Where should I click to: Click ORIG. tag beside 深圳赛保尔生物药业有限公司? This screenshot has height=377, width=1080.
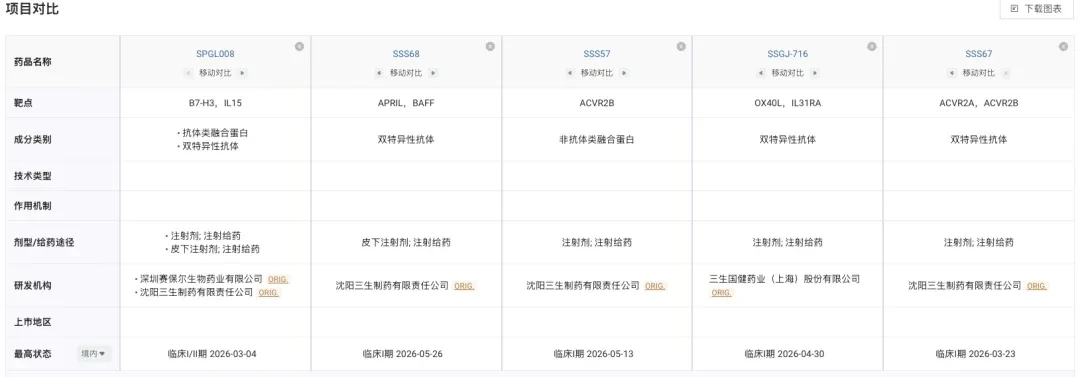[278, 279]
